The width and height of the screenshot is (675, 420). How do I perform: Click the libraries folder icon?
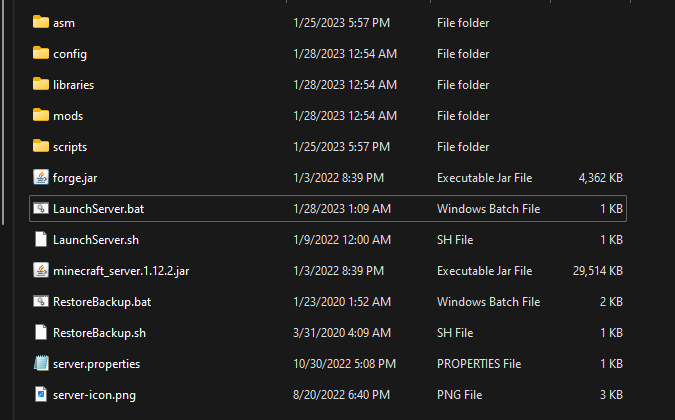(41, 84)
